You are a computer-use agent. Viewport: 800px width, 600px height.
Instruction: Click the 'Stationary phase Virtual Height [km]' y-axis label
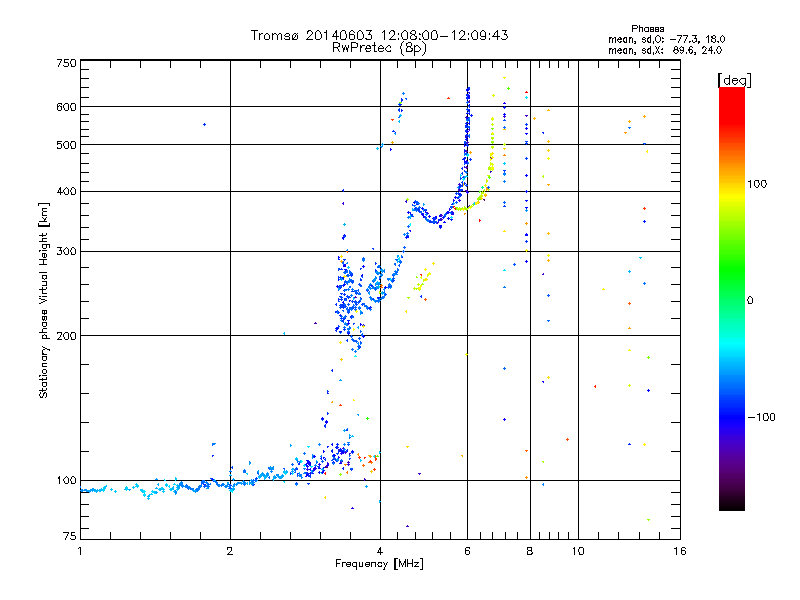(x=43, y=300)
